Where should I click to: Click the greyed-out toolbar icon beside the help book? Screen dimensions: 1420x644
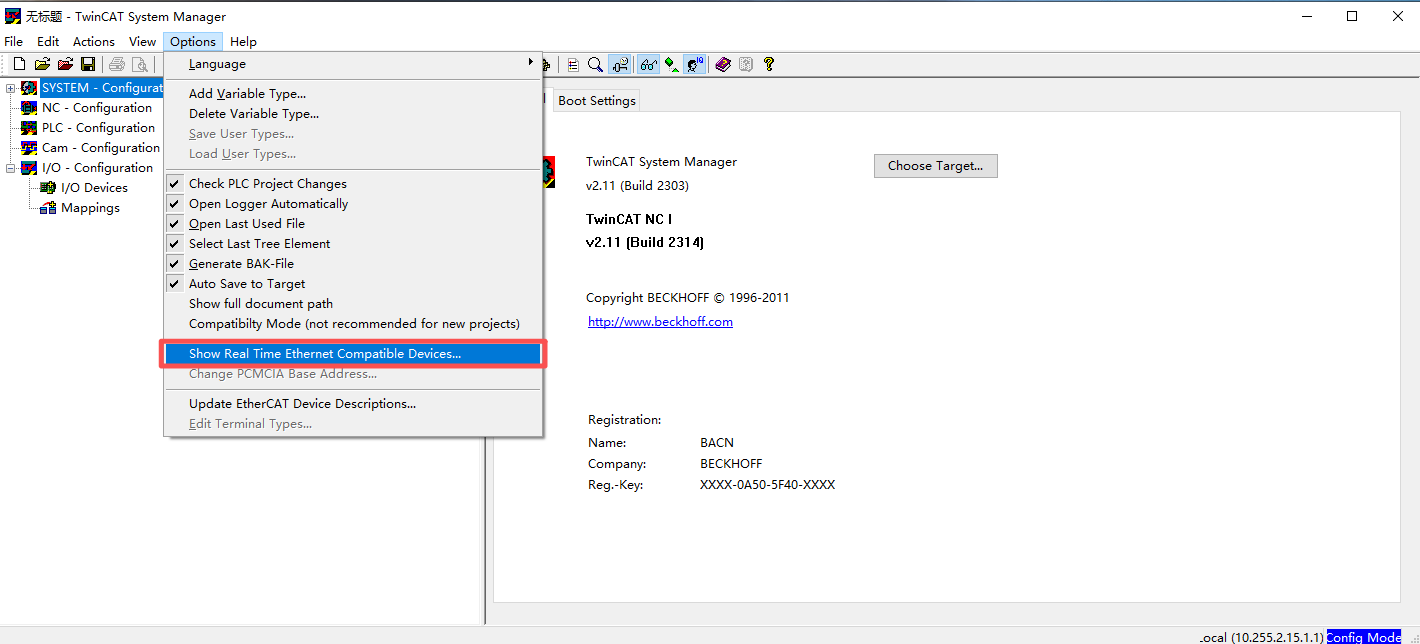tap(746, 65)
